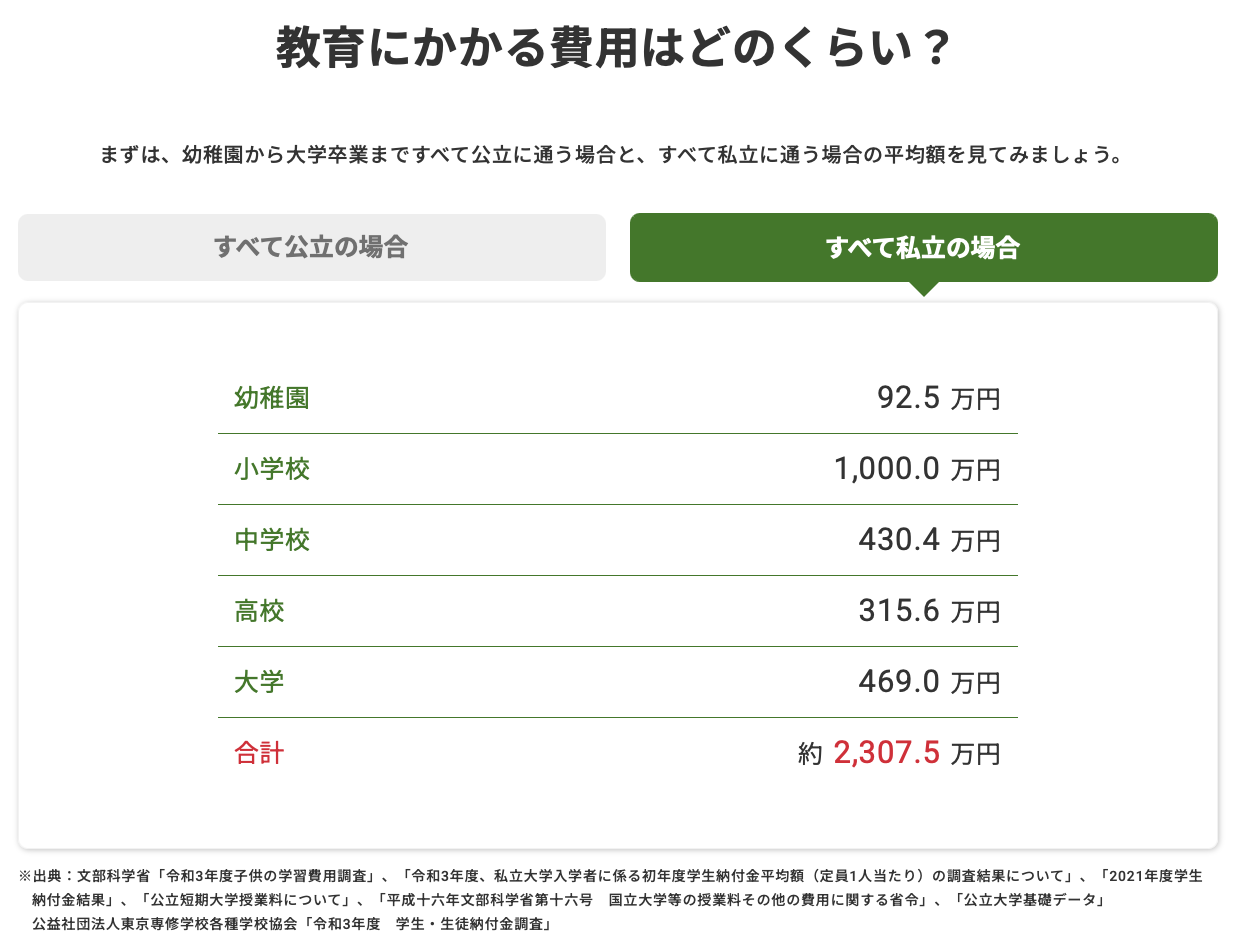Click the 315.6 万円 high school amount

coord(928,611)
